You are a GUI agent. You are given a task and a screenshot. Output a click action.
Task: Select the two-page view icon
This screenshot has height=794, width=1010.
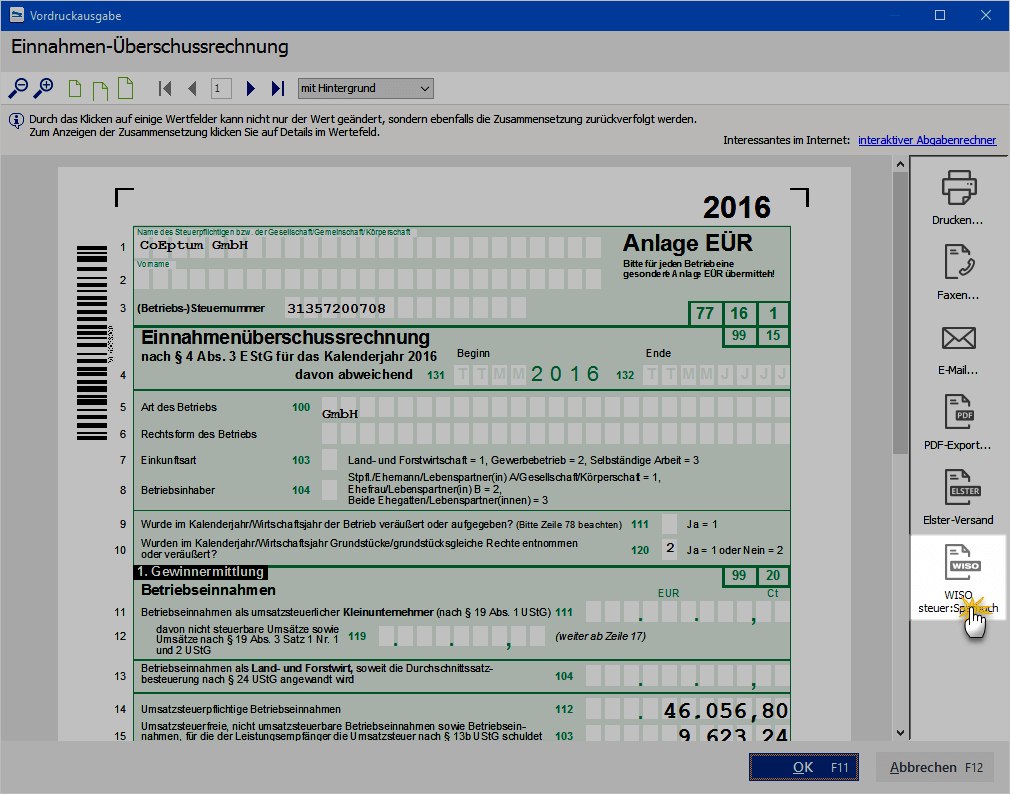coord(100,89)
